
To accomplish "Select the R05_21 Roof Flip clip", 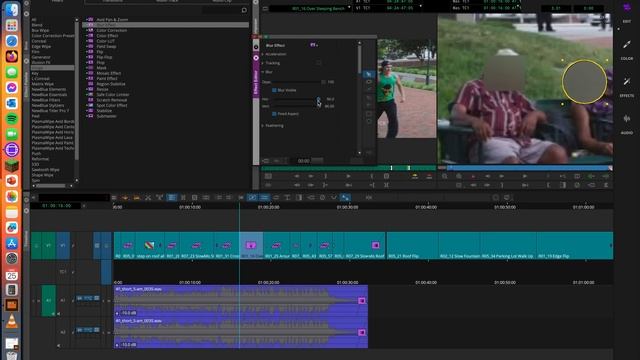I will (x=412, y=245).
